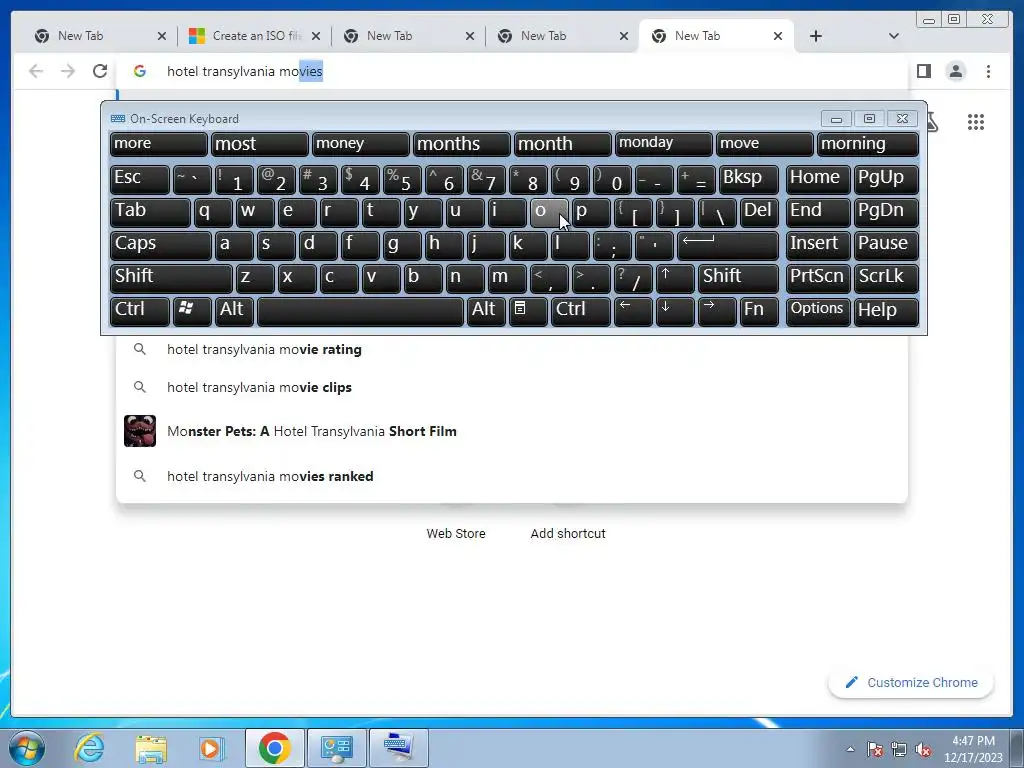Choose the 'move' word prediction
The width and height of the screenshot is (1024, 768).
[x=765, y=144]
